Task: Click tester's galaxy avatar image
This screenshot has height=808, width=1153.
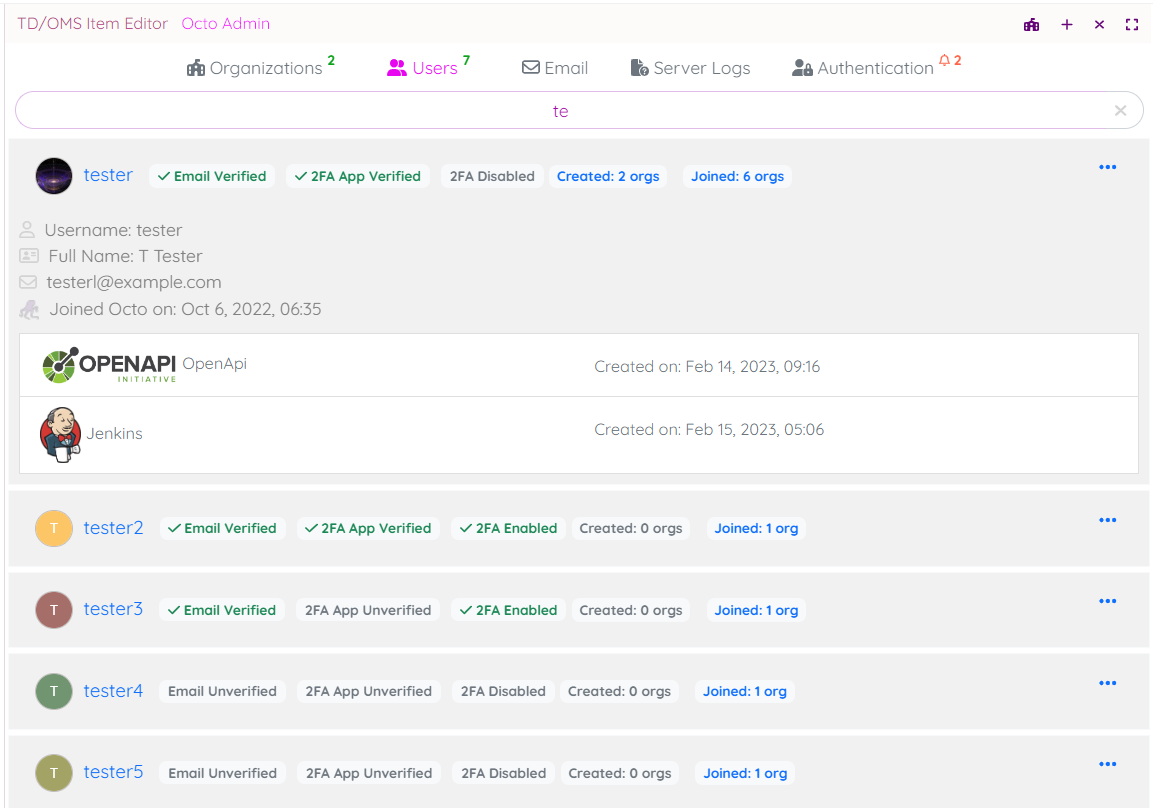Action: [54, 176]
